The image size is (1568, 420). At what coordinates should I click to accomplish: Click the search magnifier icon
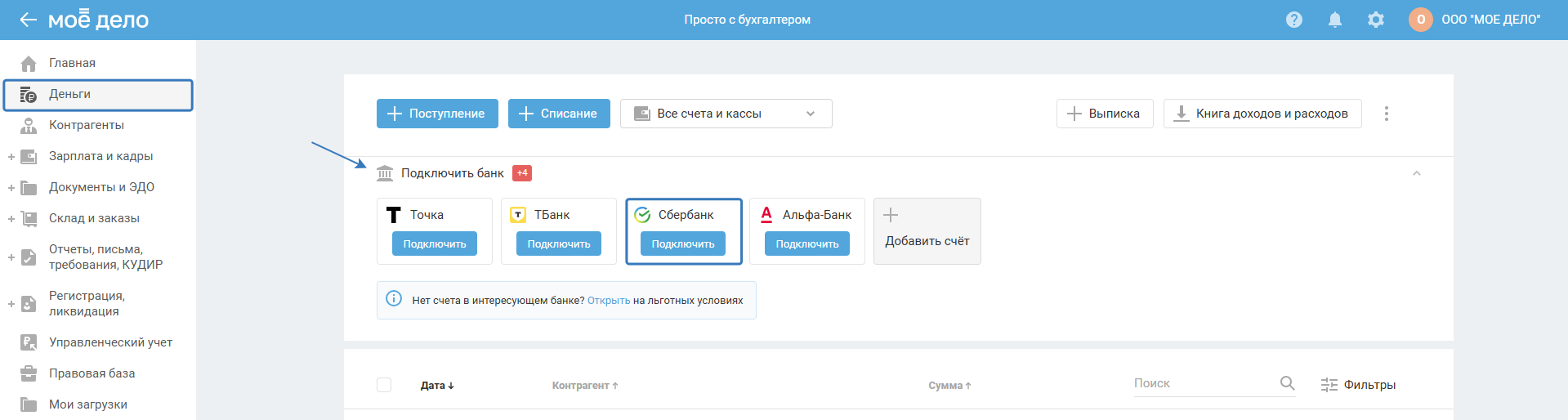(x=1287, y=383)
